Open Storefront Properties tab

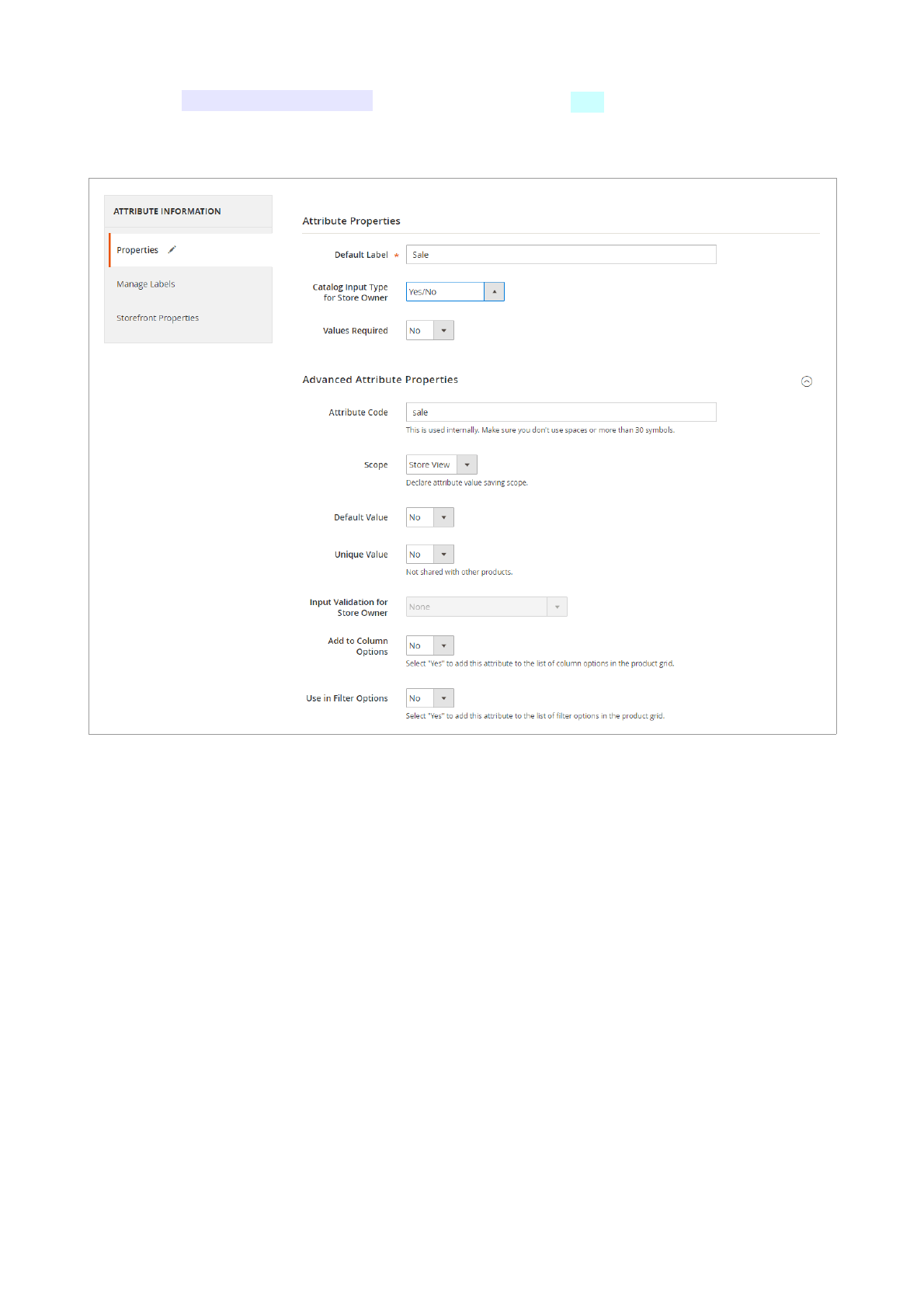pyautogui.click(x=158, y=318)
